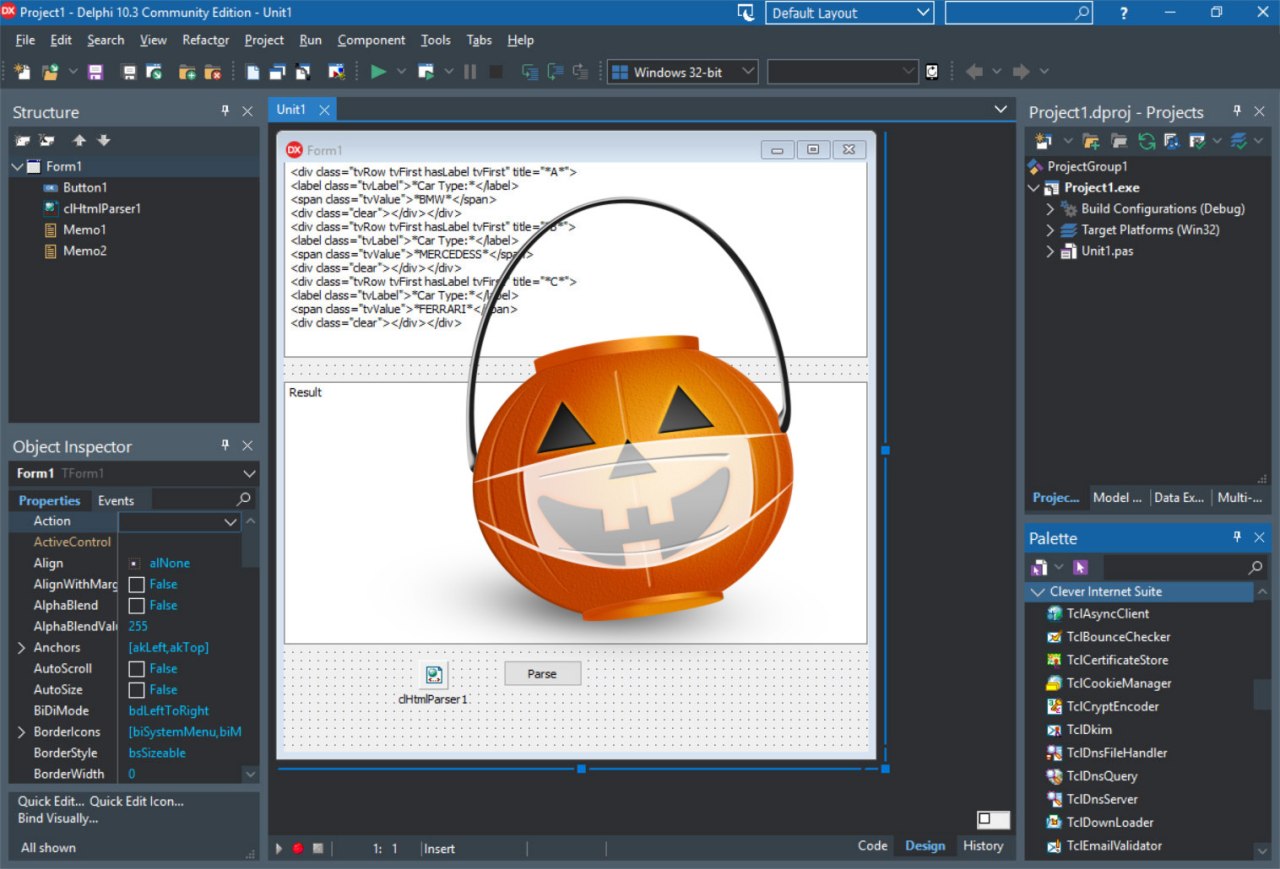The height and width of the screenshot is (869, 1280).
Task: Click the Run Without Debugging icon
Action: pyautogui.click(x=426, y=72)
